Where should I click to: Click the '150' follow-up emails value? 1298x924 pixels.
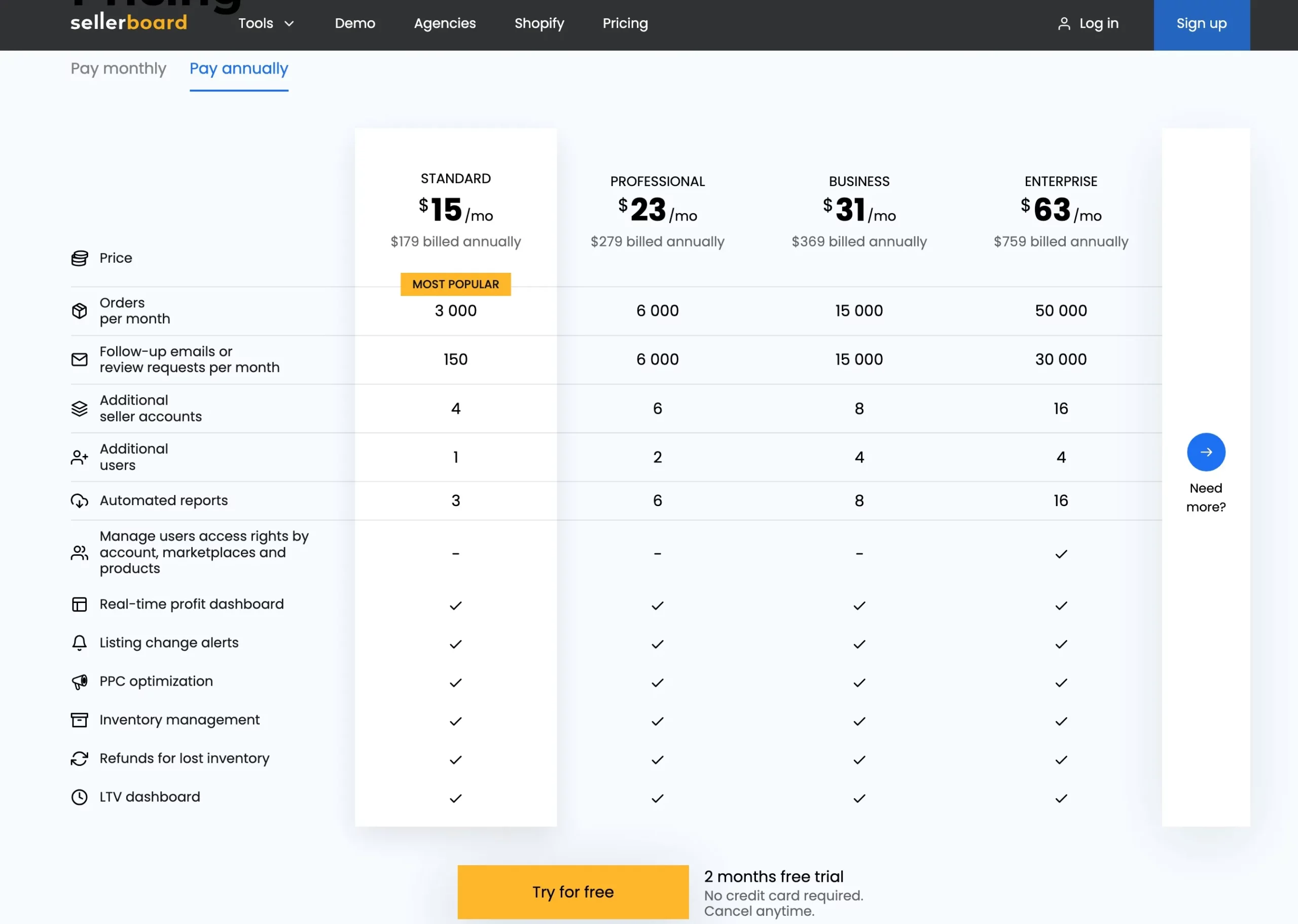click(456, 360)
